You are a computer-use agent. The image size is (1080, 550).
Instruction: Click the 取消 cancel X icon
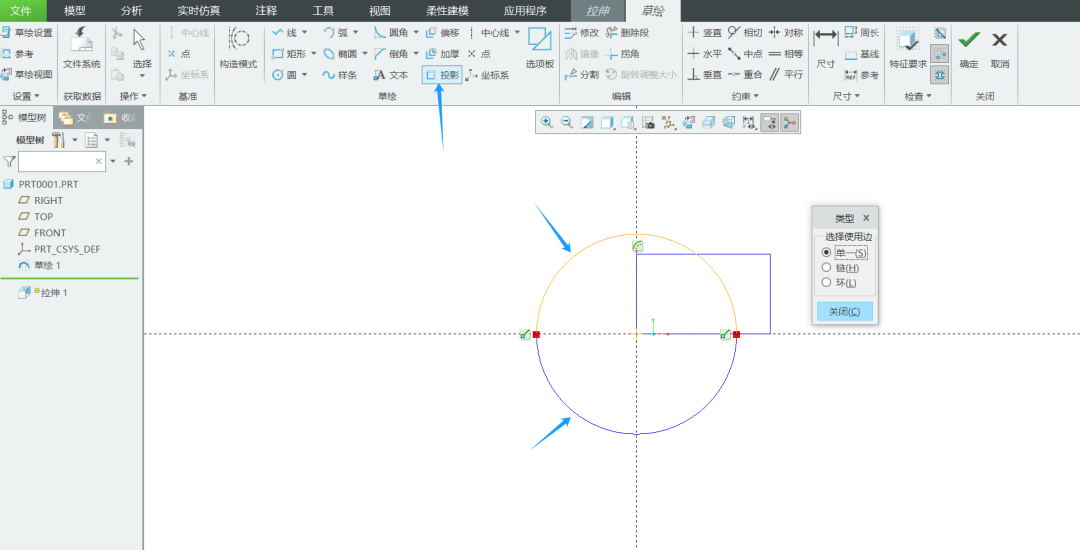pos(999,40)
